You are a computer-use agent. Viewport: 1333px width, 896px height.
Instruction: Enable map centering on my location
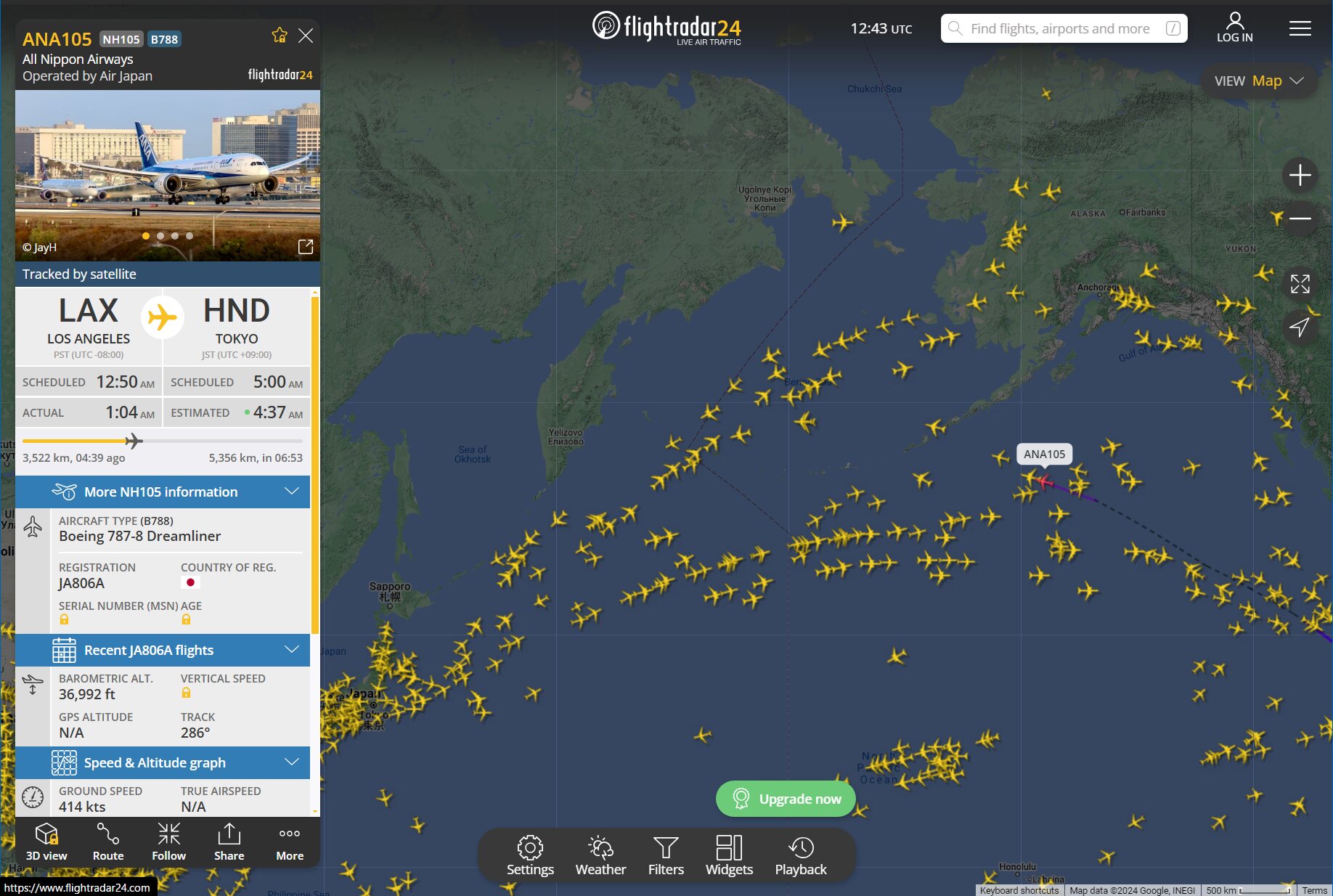(1300, 327)
